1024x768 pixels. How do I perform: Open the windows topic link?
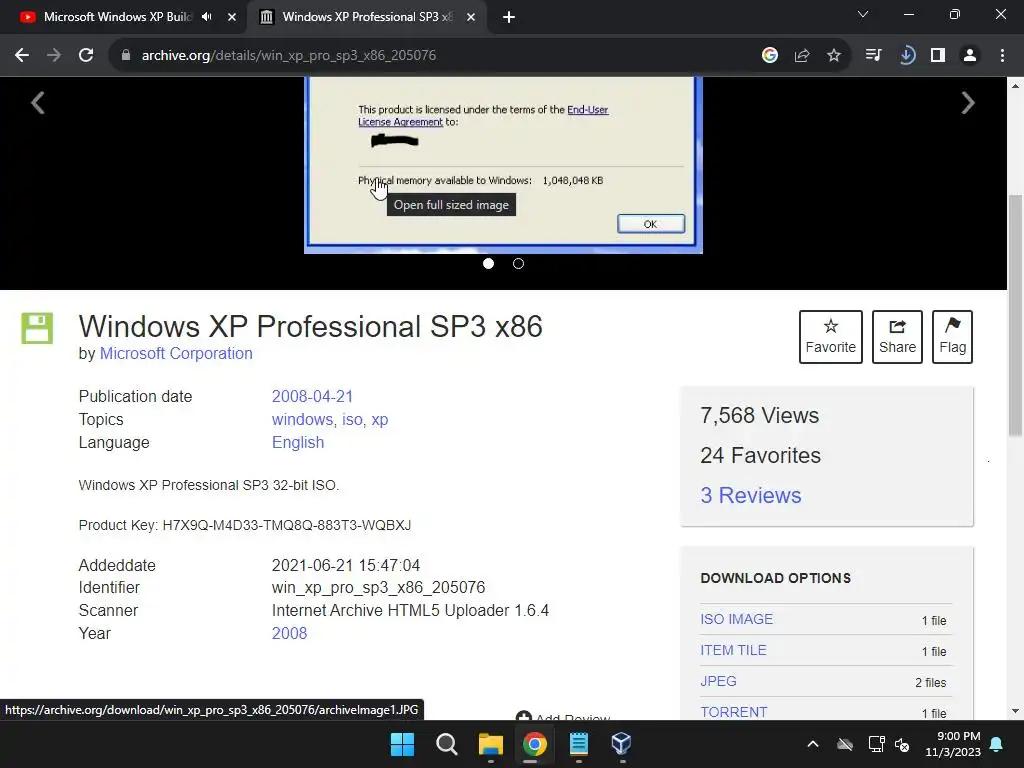[x=302, y=419]
